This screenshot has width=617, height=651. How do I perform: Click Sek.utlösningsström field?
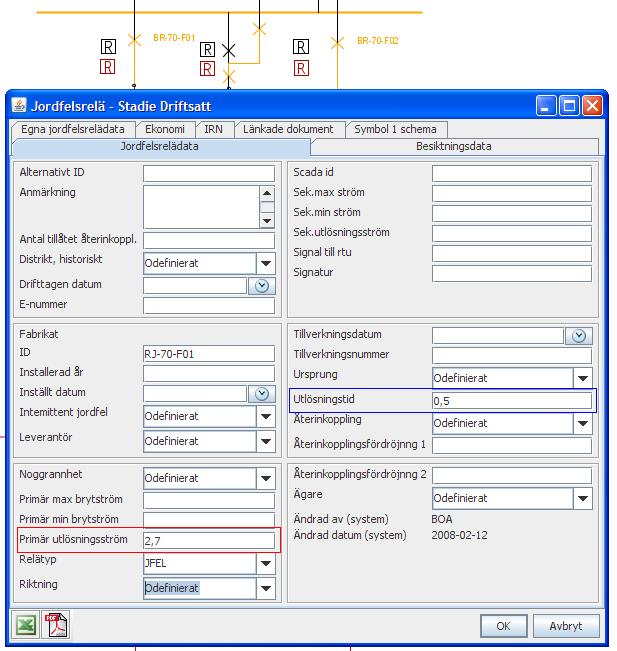(512, 233)
